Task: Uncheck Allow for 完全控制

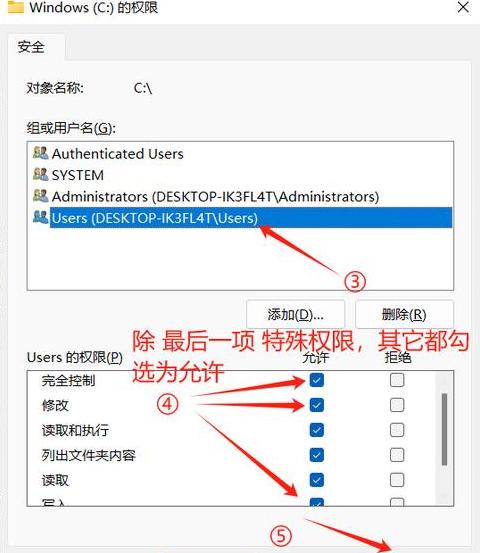Action: tap(316, 380)
